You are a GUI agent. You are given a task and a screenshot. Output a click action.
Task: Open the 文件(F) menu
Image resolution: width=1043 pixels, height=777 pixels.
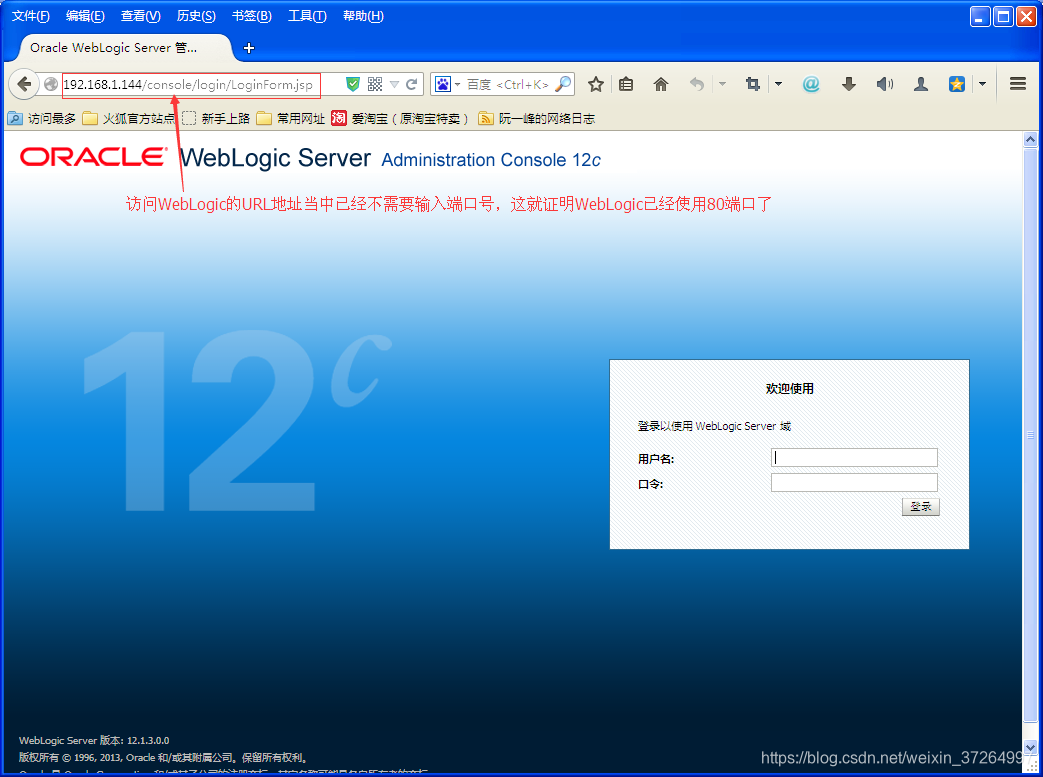31,16
